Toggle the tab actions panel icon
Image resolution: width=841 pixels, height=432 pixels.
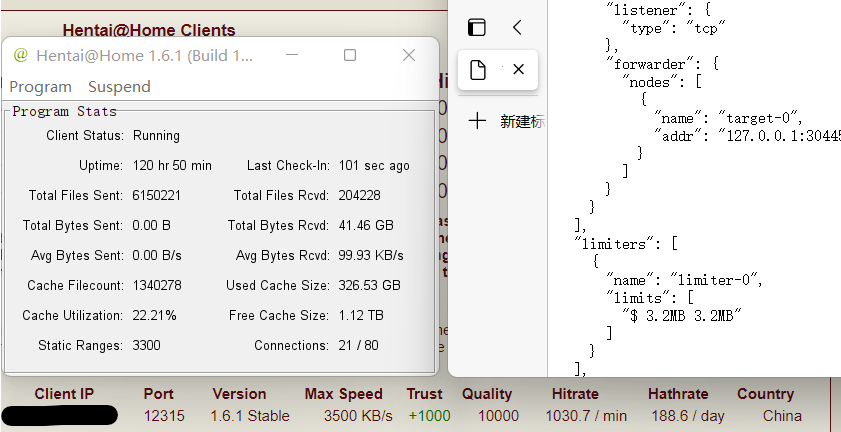477,27
